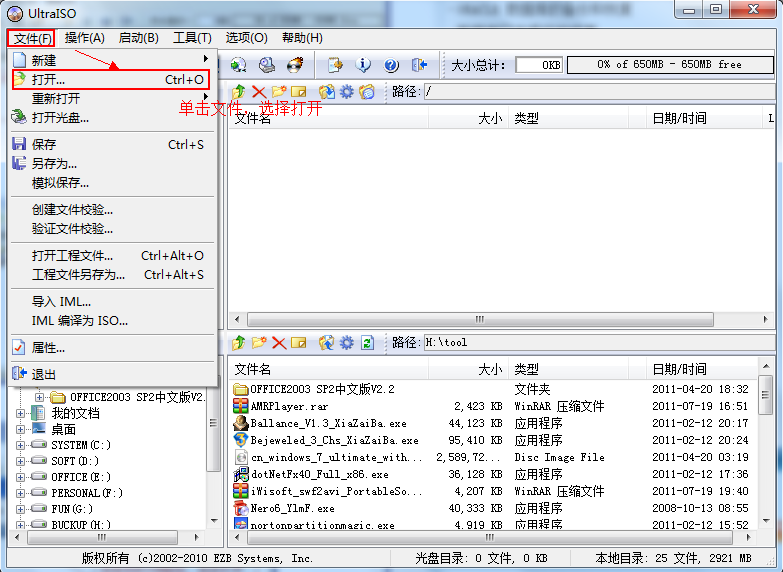
Task: Choose 保存 from the file menu
Action: pos(110,145)
